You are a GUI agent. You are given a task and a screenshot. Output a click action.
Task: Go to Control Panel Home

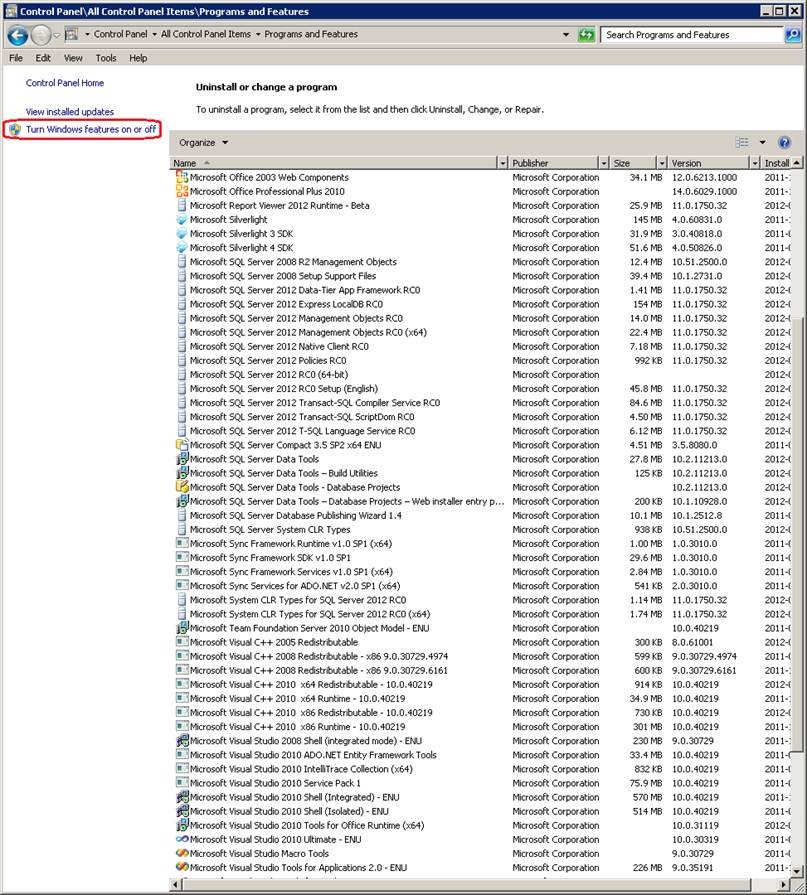(65, 83)
